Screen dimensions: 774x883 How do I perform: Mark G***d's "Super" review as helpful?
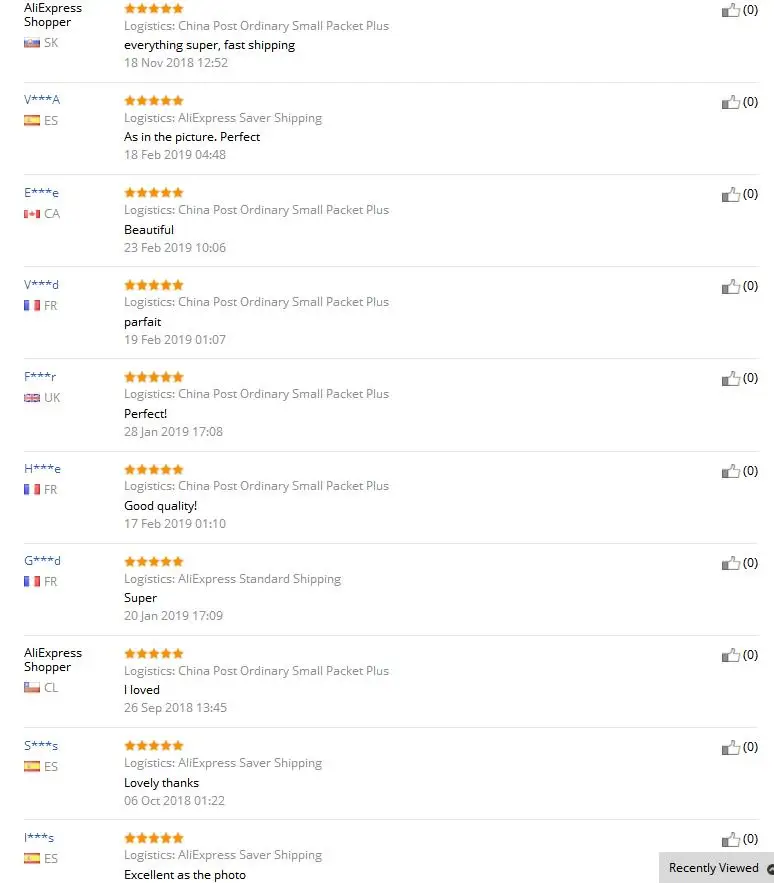tap(731, 563)
